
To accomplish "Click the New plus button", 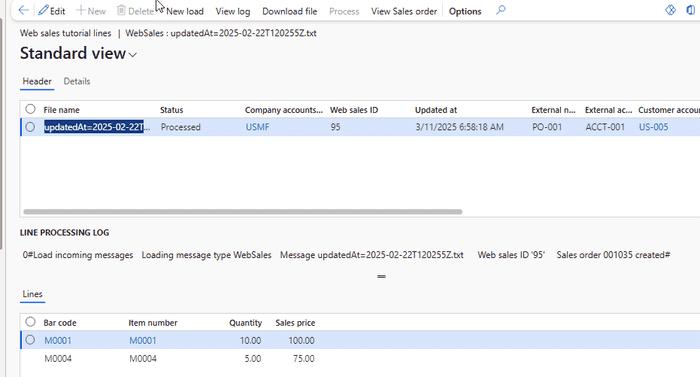I will pos(91,11).
